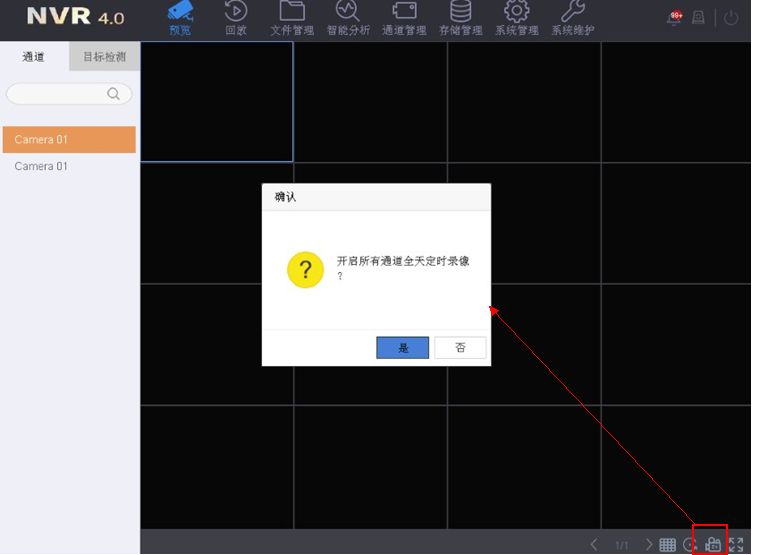Screen dimensions: 759x555
Task: Open the 预览 live view module
Action: (180, 18)
